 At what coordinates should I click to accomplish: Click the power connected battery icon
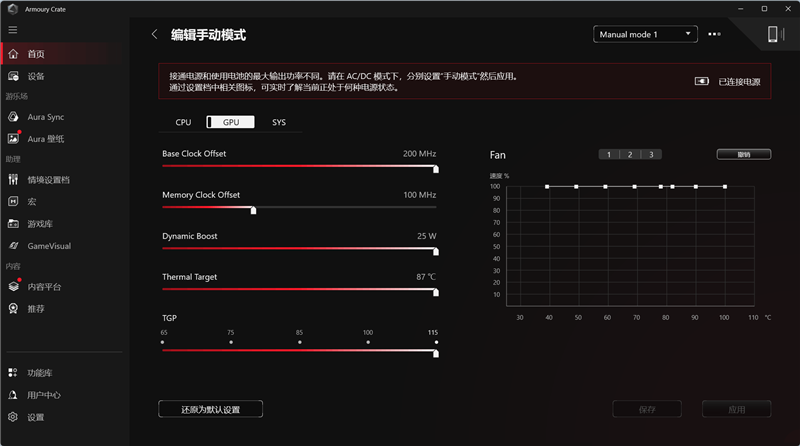pos(702,81)
